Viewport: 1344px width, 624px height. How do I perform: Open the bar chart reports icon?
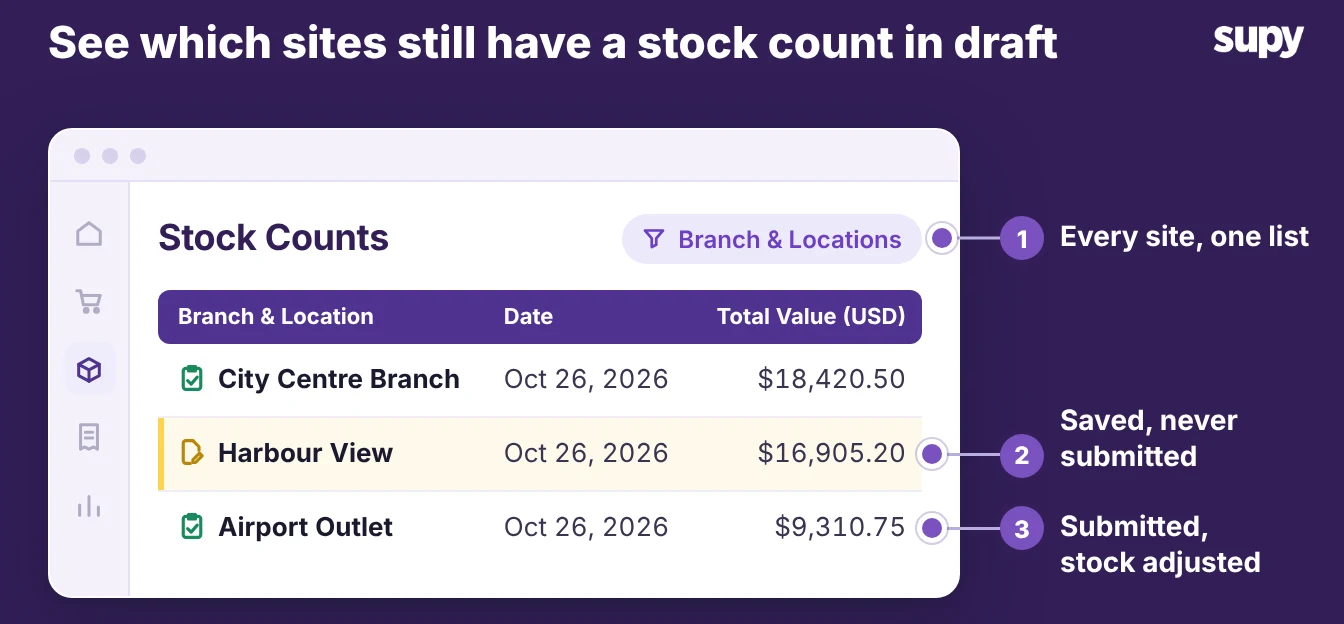pyautogui.click(x=89, y=506)
